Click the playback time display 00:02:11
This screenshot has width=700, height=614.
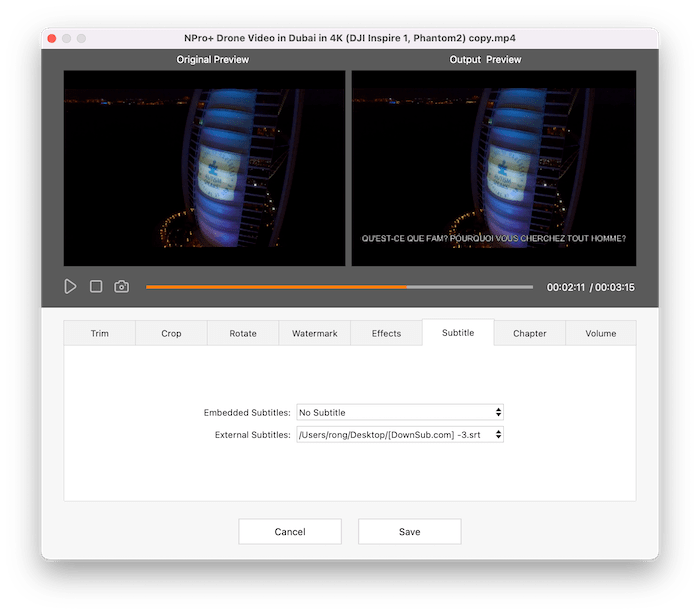click(564, 288)
